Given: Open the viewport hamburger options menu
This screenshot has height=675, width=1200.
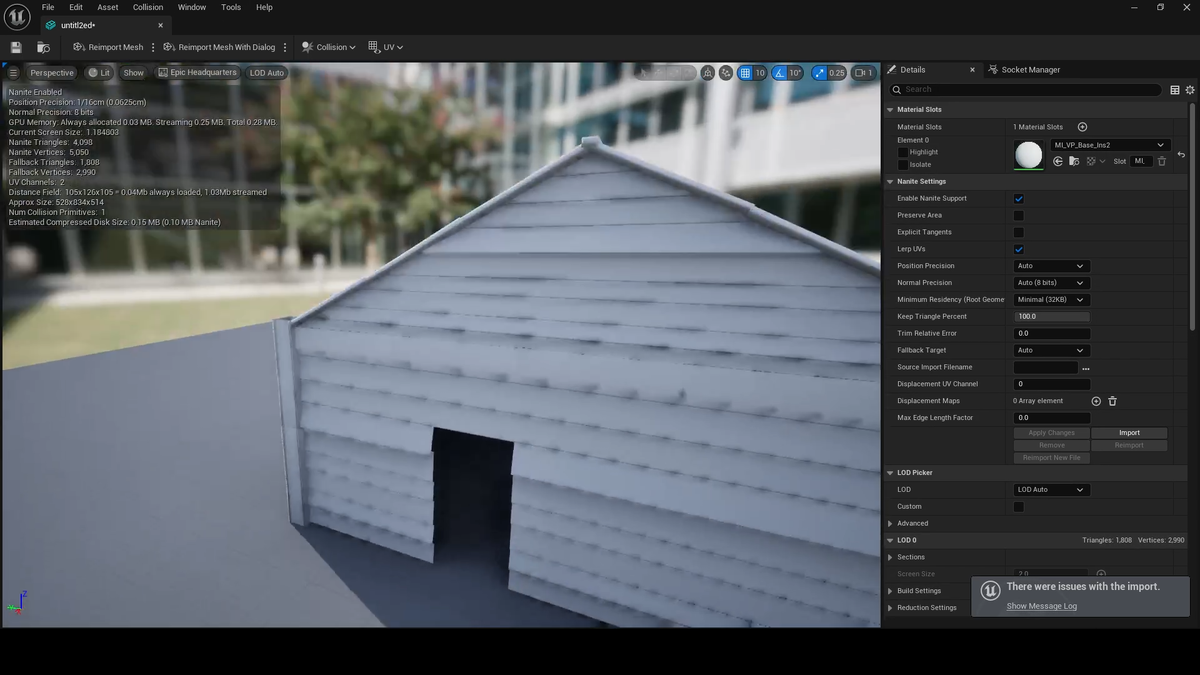Looking at the screenshot, I should tap(13, 73).
